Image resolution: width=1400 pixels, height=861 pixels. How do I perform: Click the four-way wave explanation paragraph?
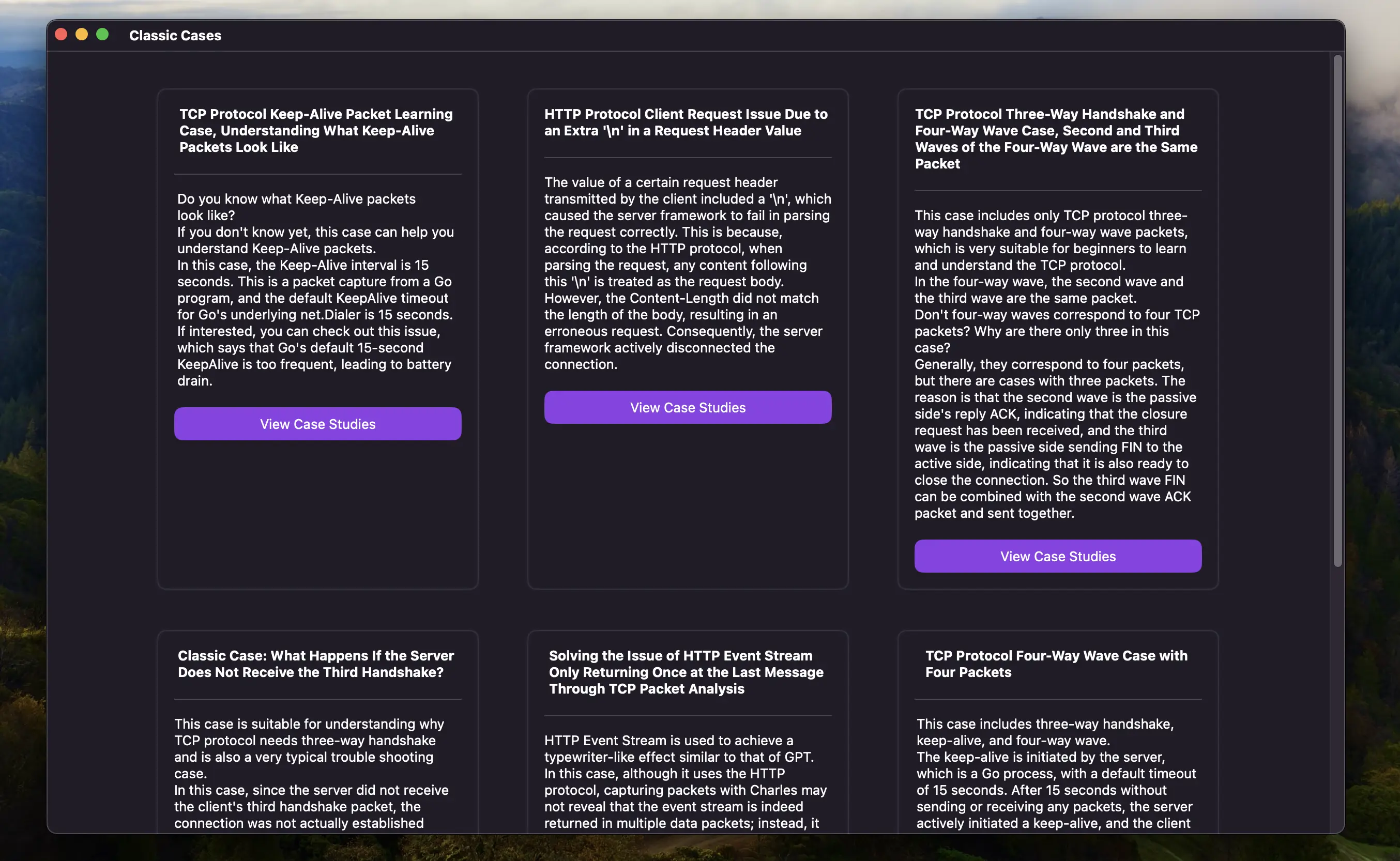click(1057, 364)
